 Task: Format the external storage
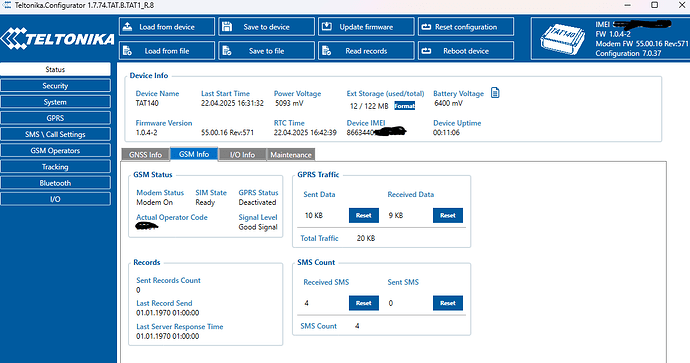[404, 106]
